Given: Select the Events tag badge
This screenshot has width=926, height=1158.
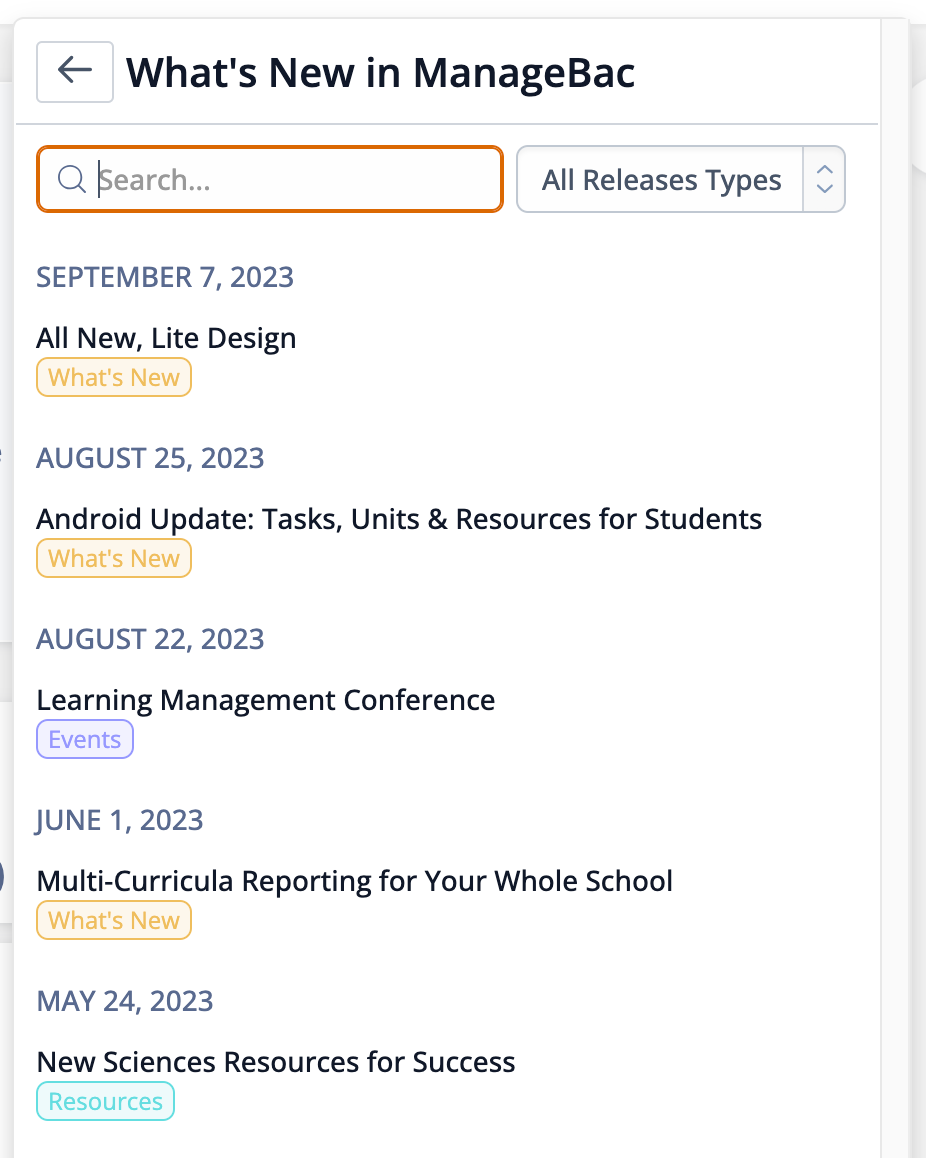Looking at the screenshot, I should 85,739.
